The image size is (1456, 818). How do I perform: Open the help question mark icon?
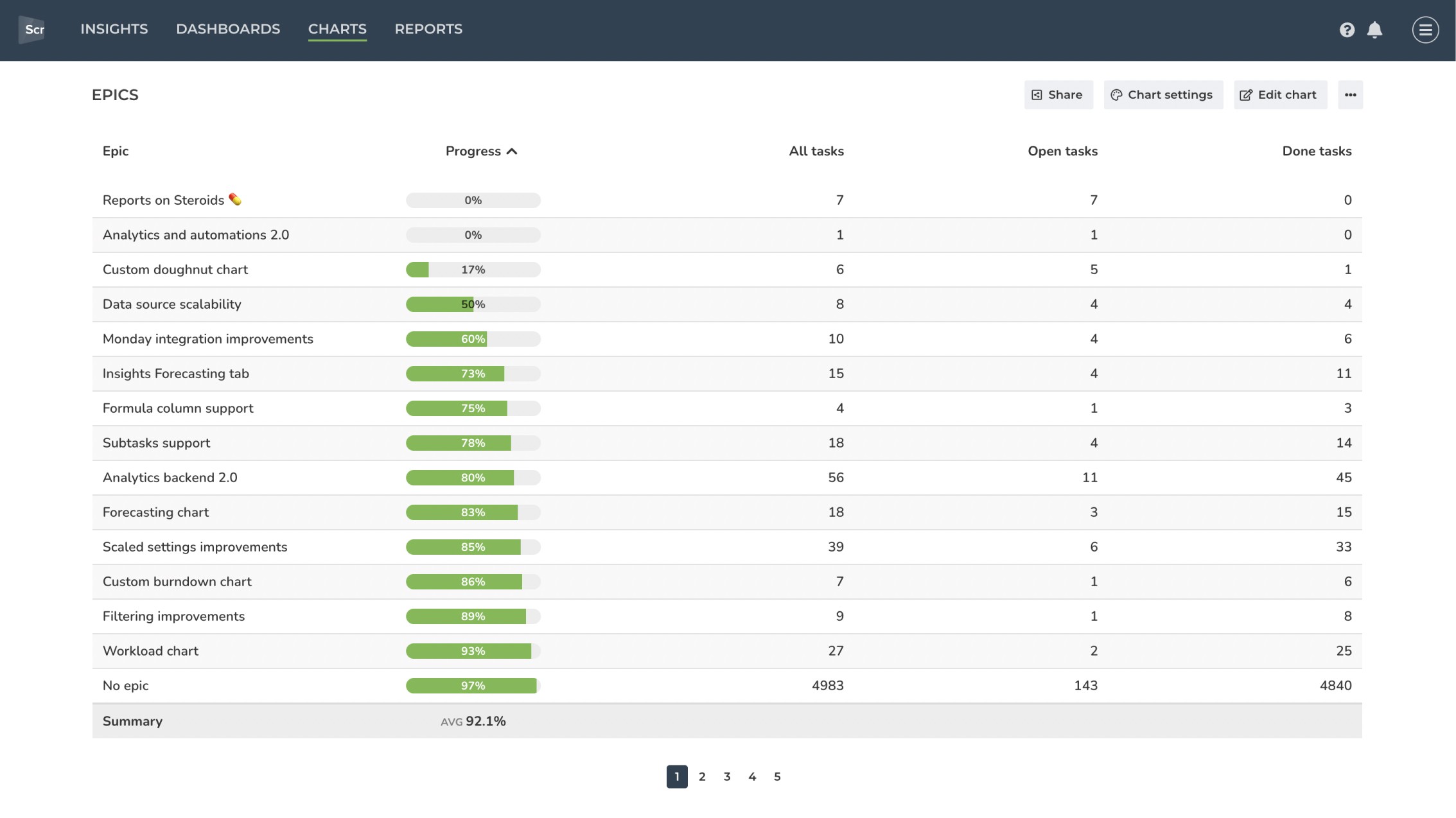pyautogui.click(x=1347, y=30)
